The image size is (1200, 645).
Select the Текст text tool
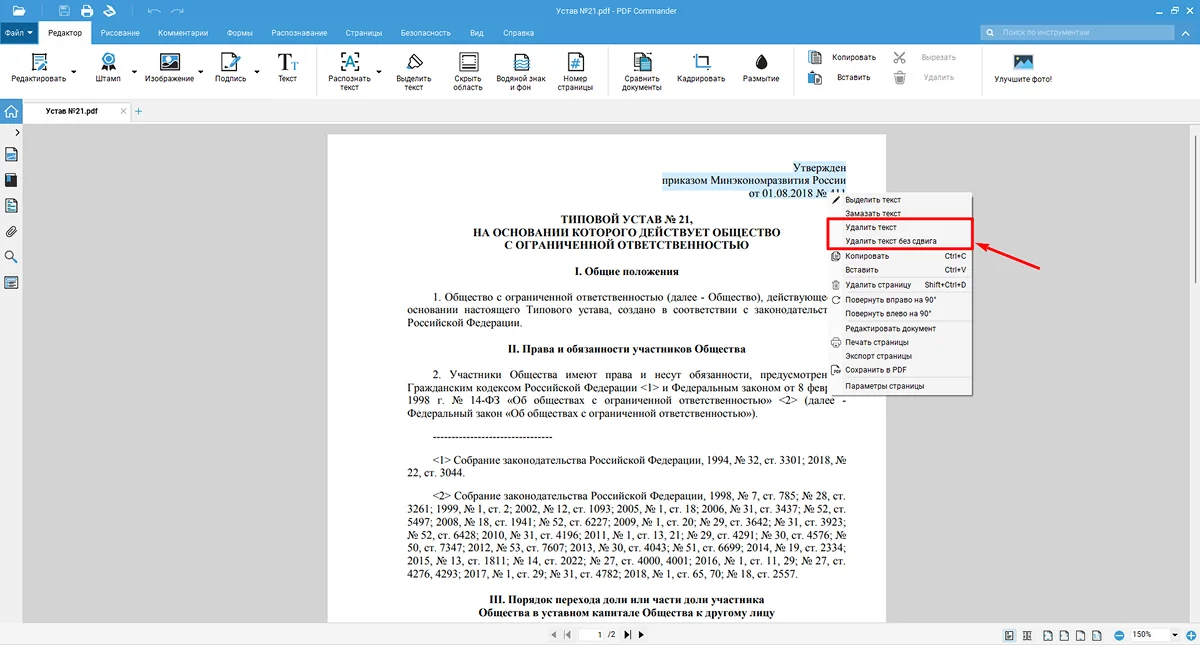point(287,68)
